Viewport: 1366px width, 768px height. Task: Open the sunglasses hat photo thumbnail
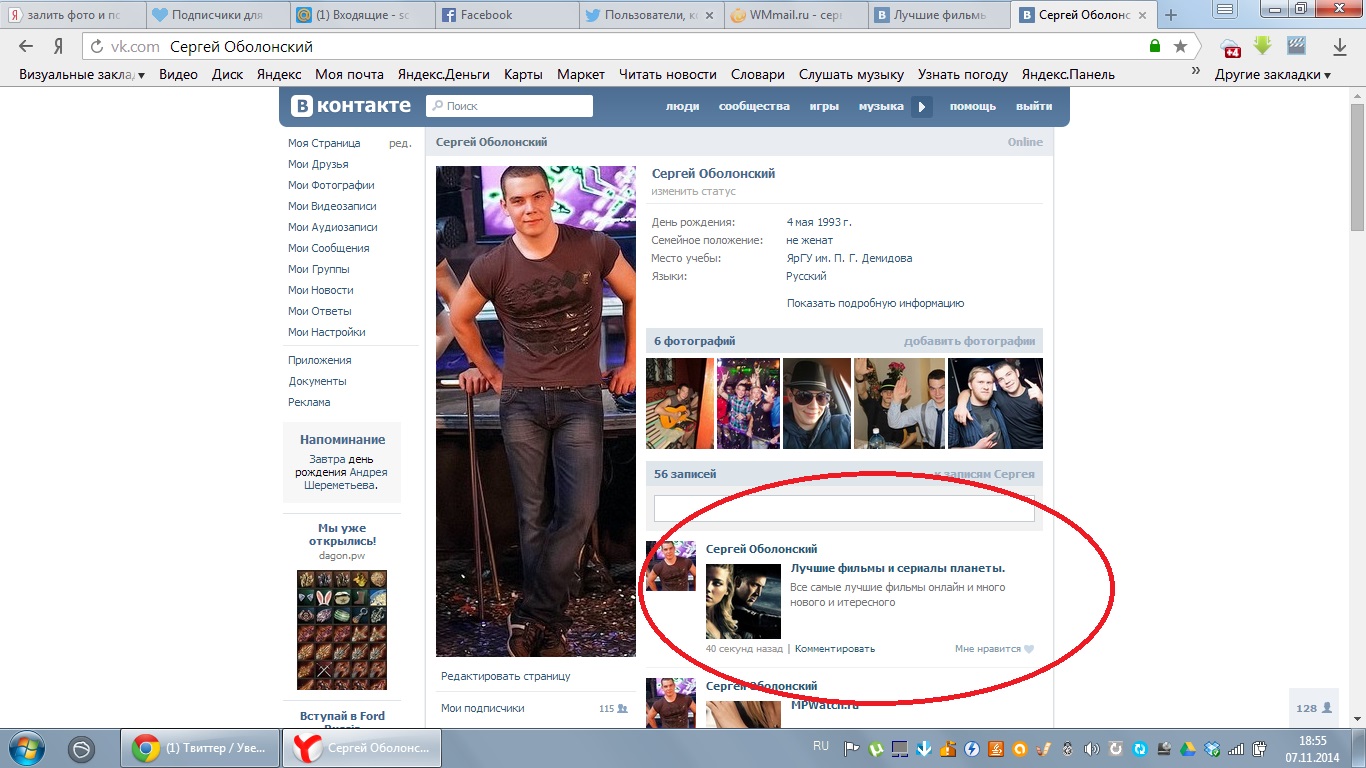(816, 404)
